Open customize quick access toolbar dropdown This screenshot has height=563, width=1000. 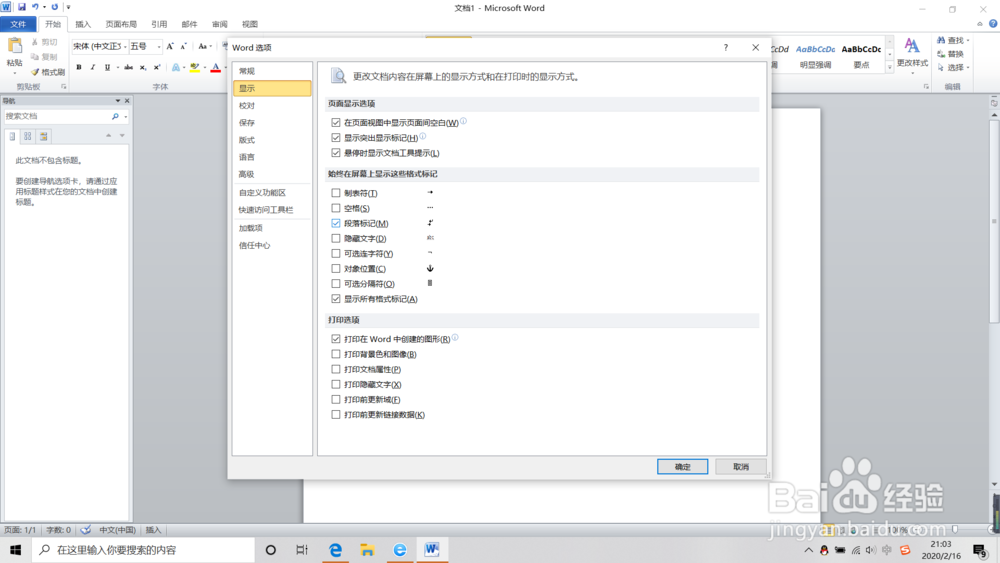tap(68, 7)
